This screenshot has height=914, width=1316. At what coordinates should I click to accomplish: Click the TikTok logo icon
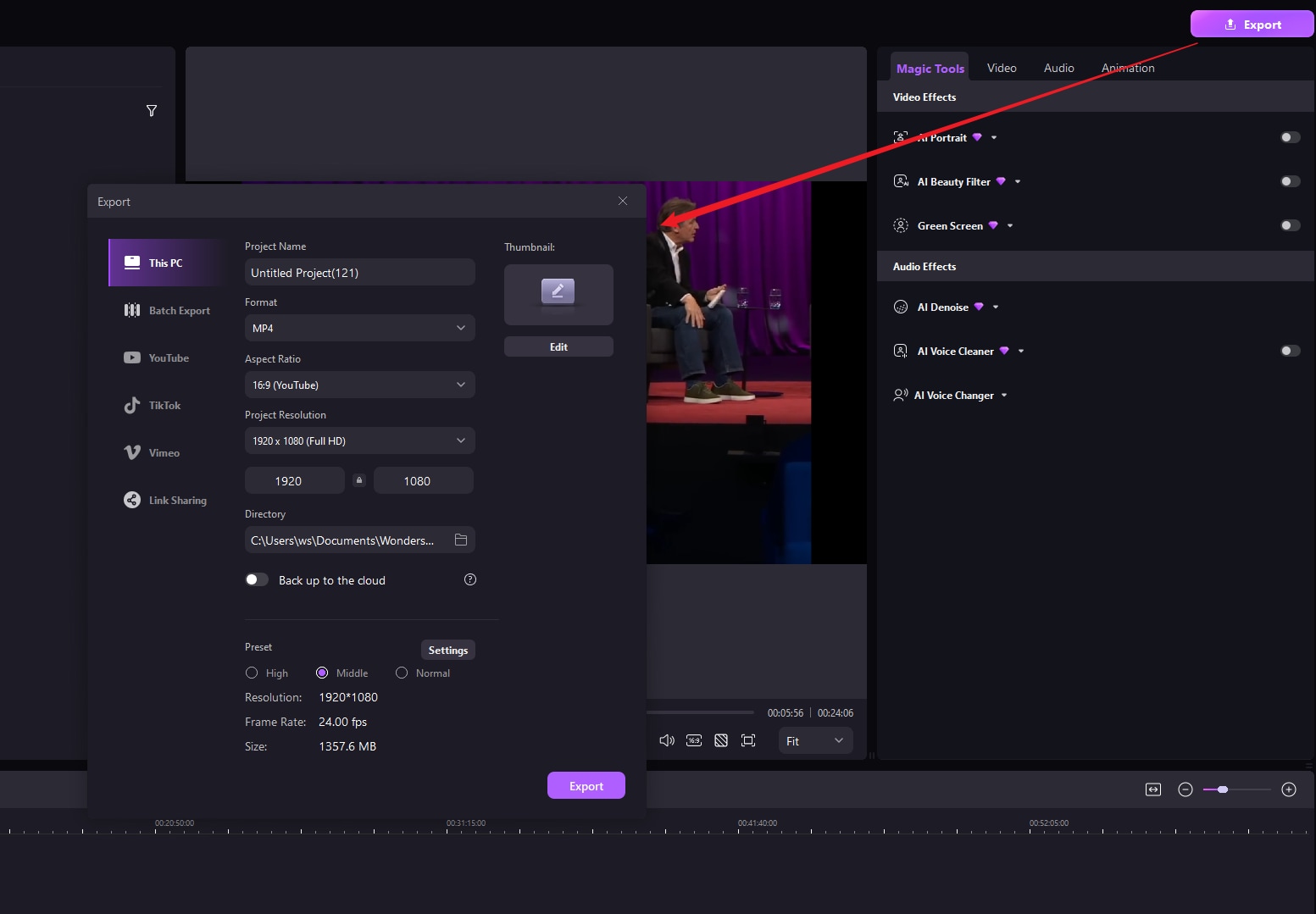pyautogui.click(x=132, y=405)
